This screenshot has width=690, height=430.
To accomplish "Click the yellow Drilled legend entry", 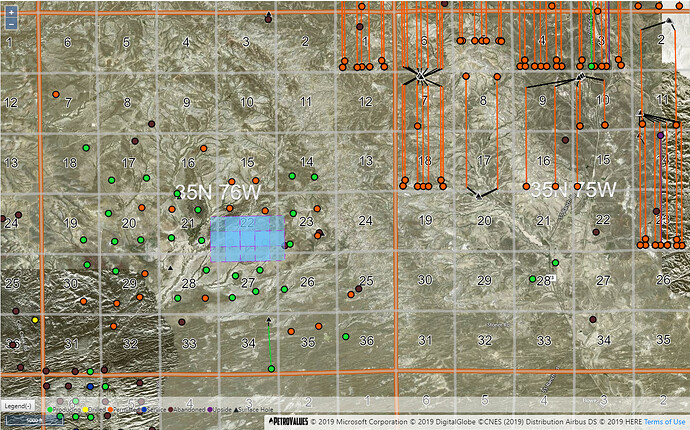I will (x=95, y=410).
